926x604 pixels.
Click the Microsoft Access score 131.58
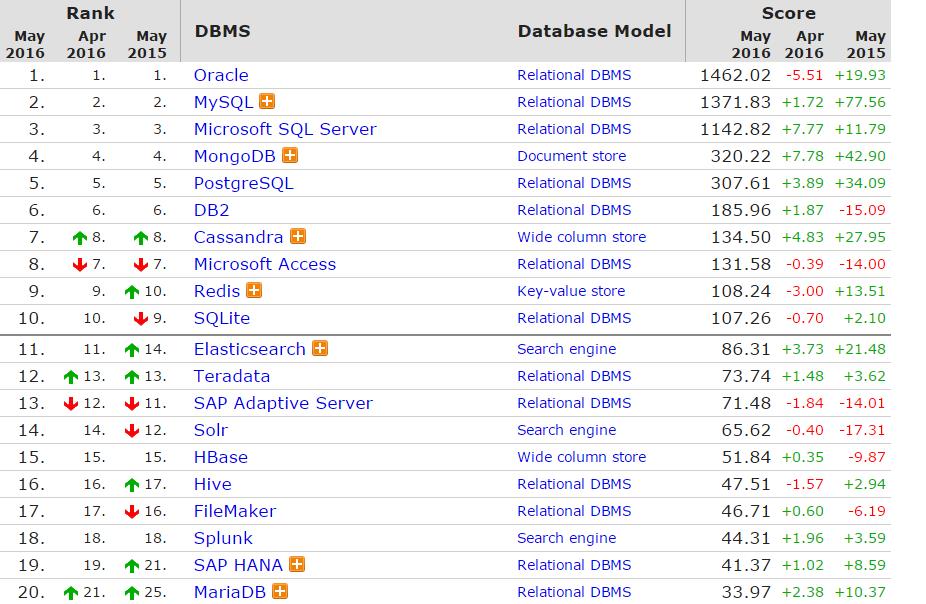point(741,265)
